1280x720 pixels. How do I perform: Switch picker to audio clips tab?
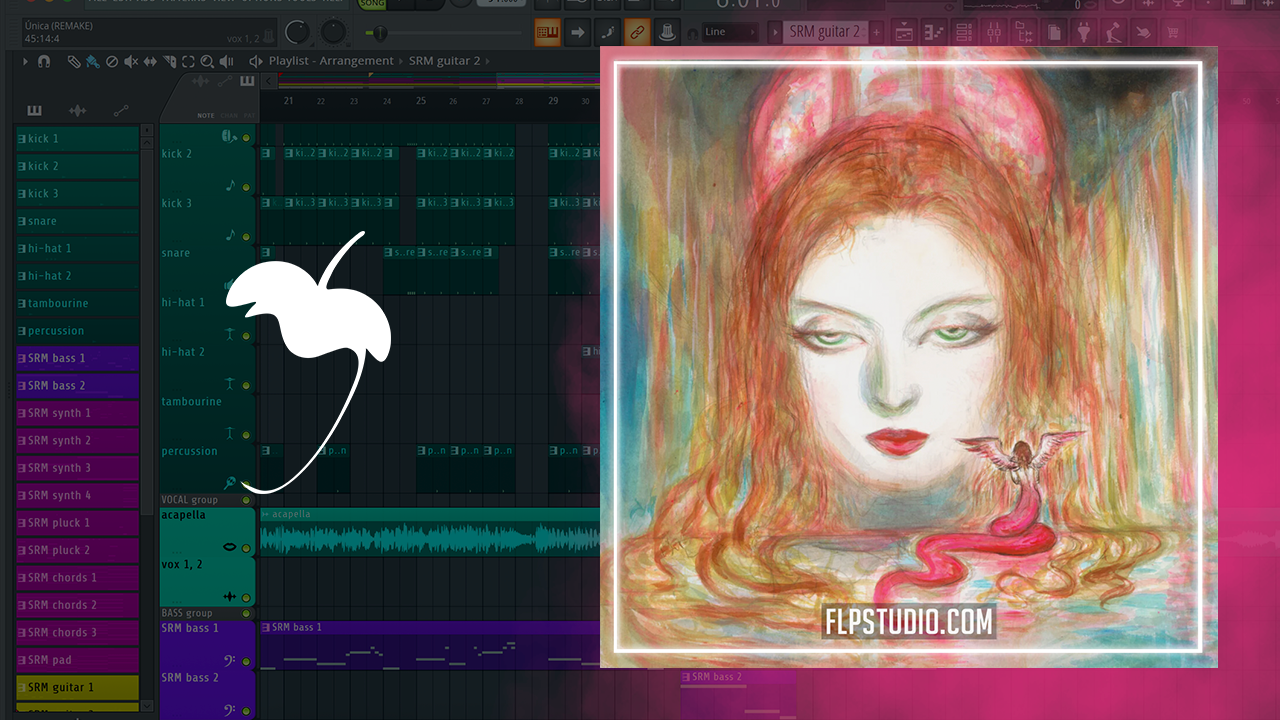coord(77,110)
